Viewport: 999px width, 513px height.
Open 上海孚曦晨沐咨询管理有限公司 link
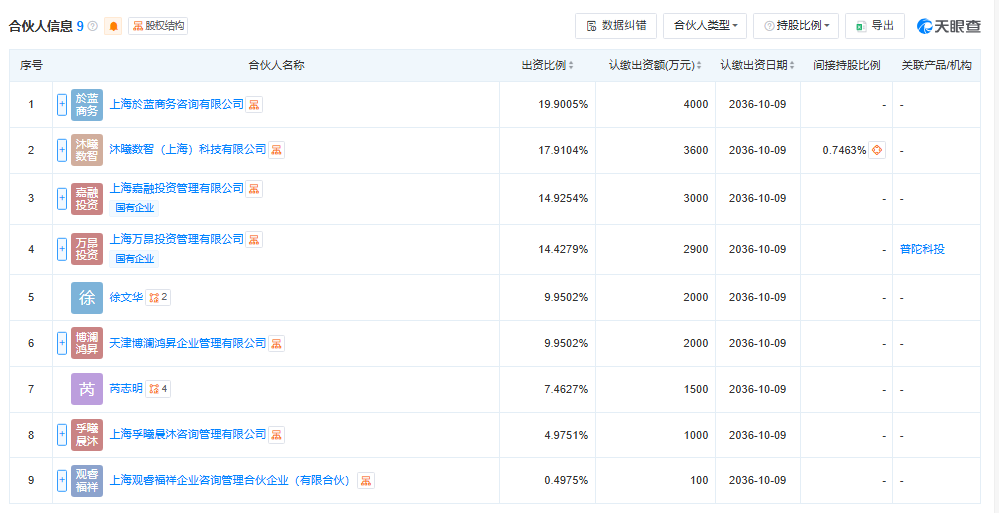(187, 435)
